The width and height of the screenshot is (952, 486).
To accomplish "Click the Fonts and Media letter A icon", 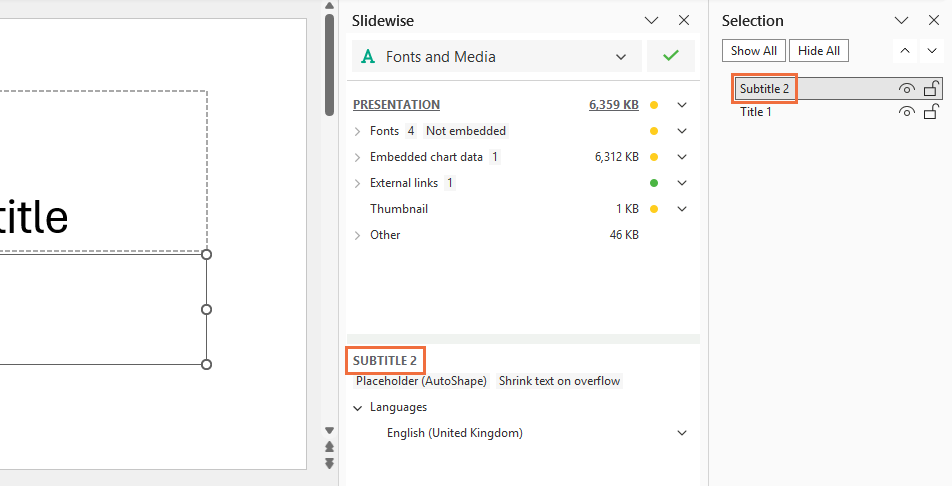I will click(368, 56).
